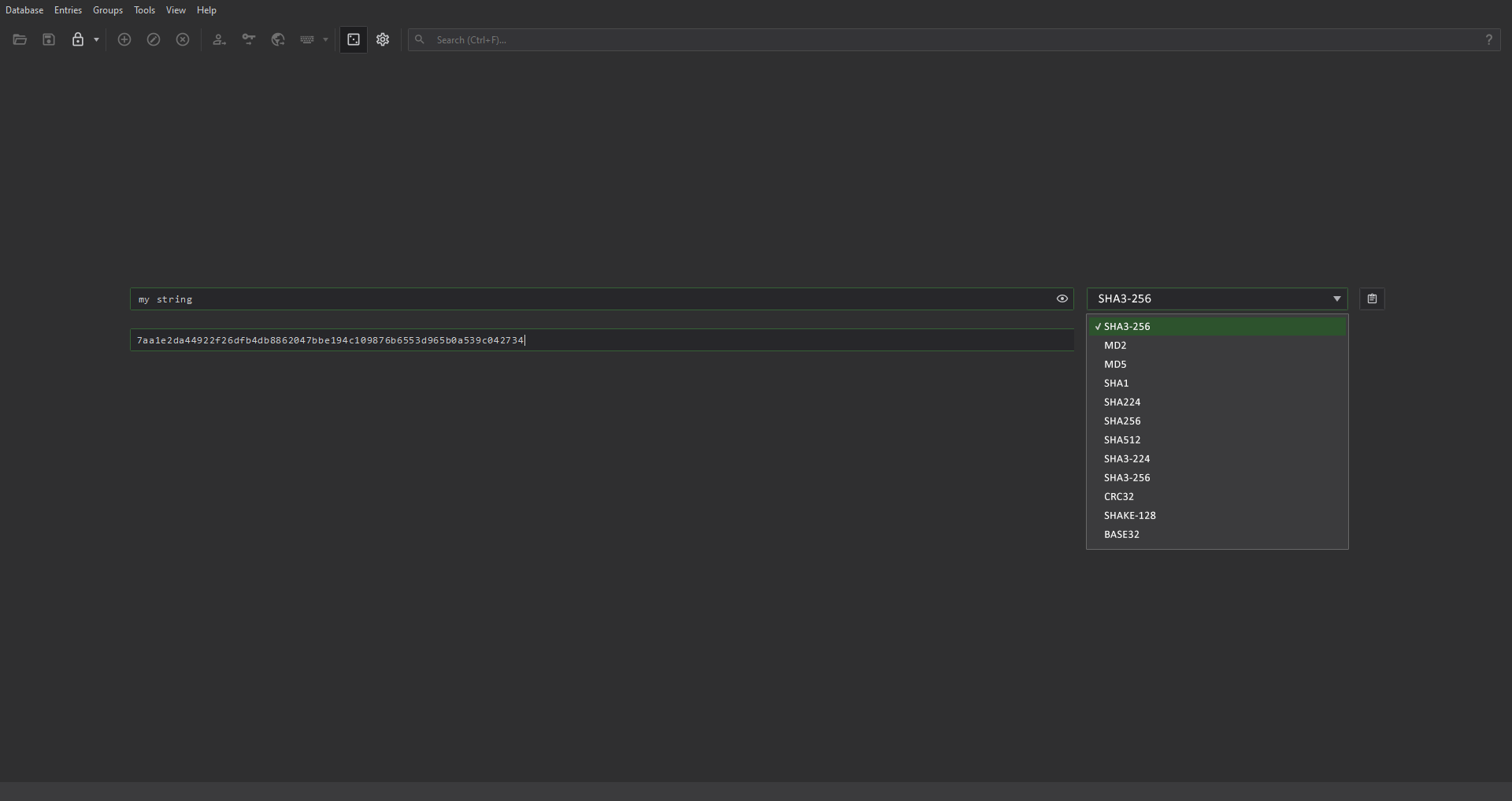Delete the selected entry
1512x801 pixels.
pyautogui.click(x=182, y=39)
